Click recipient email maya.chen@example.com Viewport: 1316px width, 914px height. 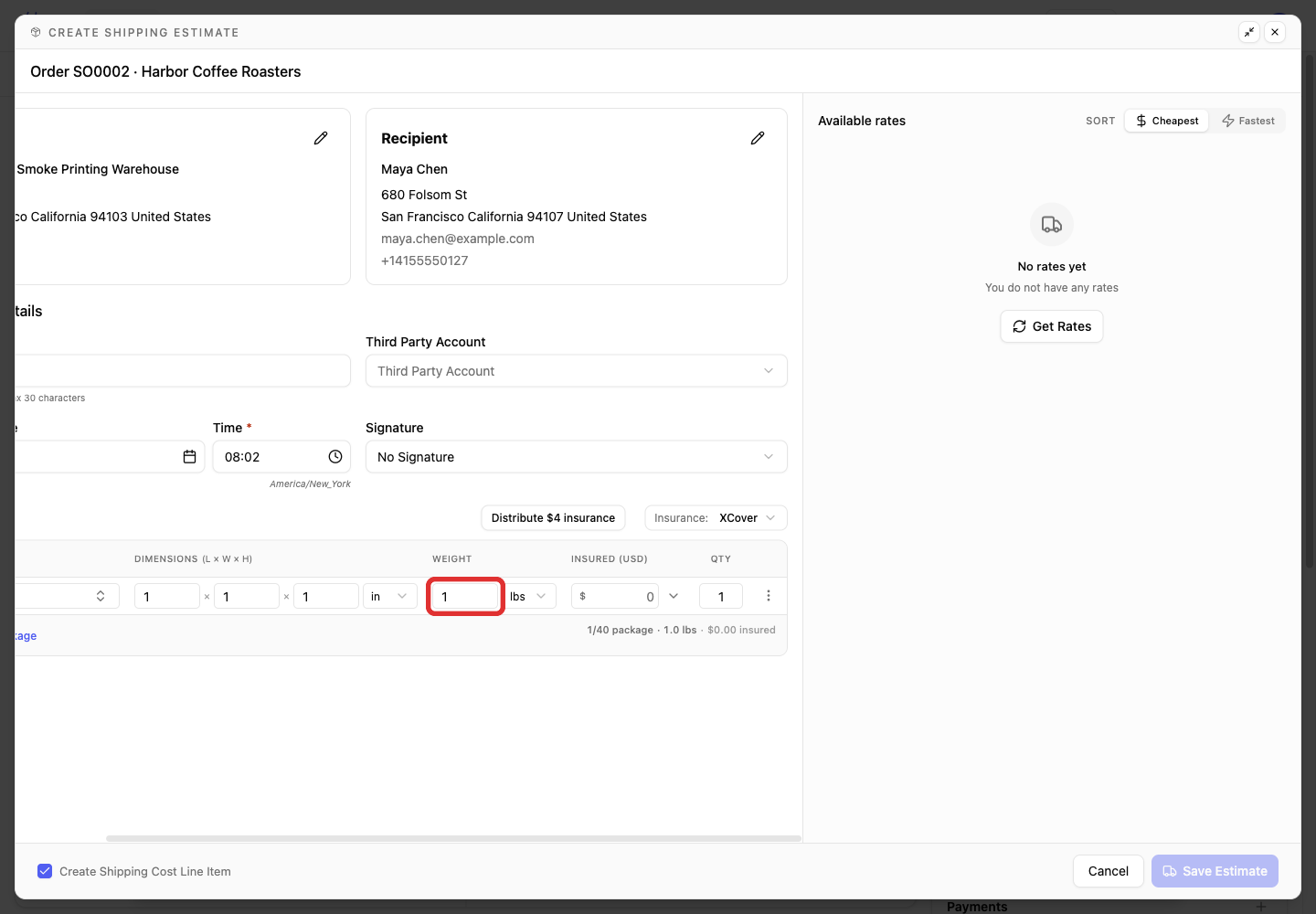pos(458,239)
